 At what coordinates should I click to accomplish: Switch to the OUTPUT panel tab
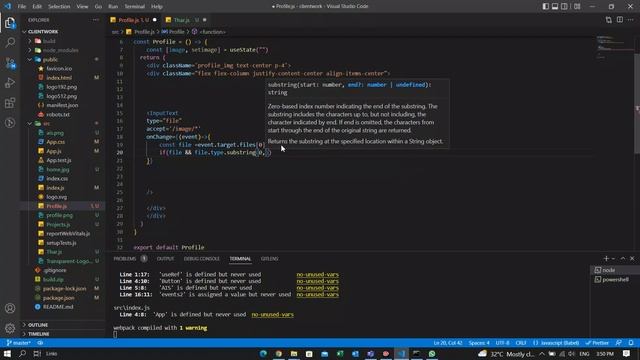pyautogui.click(x=165, y=259)
